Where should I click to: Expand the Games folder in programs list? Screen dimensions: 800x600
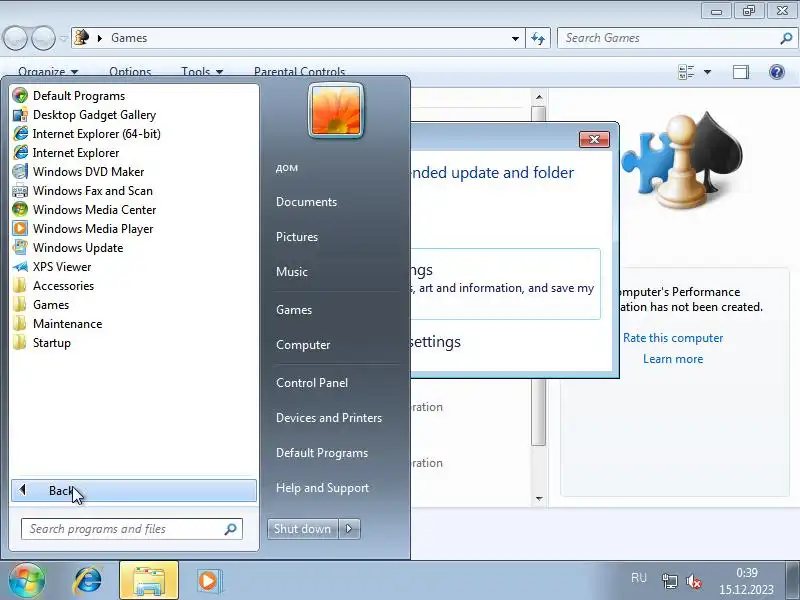pyautogui.click(x=51, y=305)
